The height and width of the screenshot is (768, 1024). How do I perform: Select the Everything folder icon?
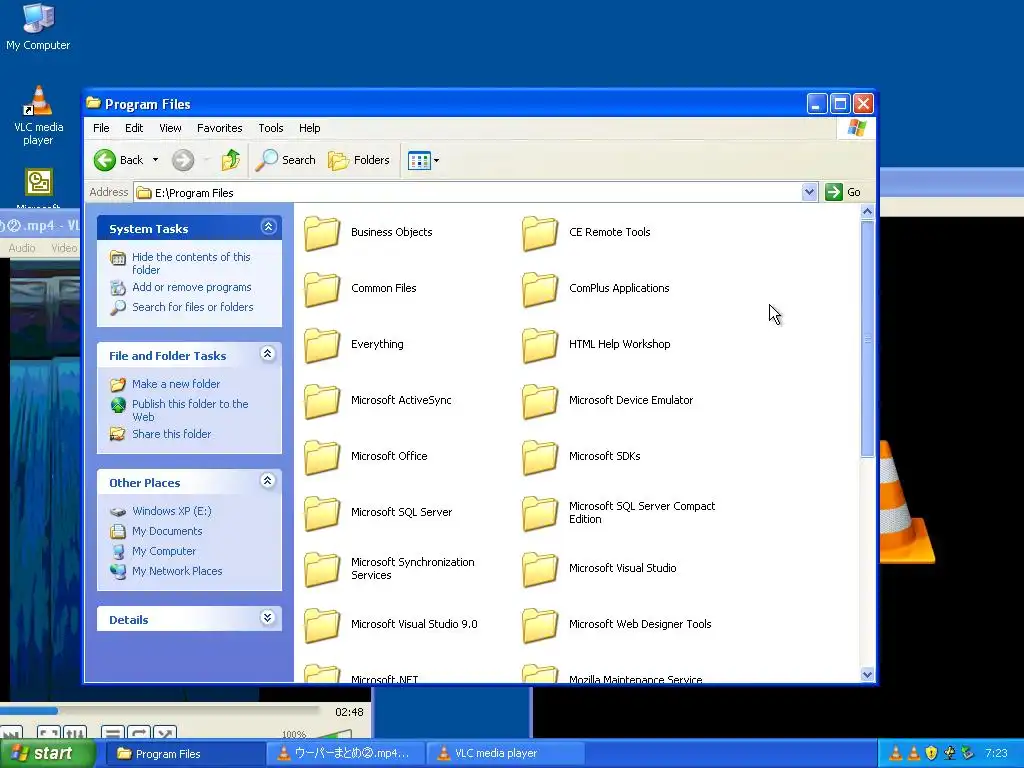322,345
